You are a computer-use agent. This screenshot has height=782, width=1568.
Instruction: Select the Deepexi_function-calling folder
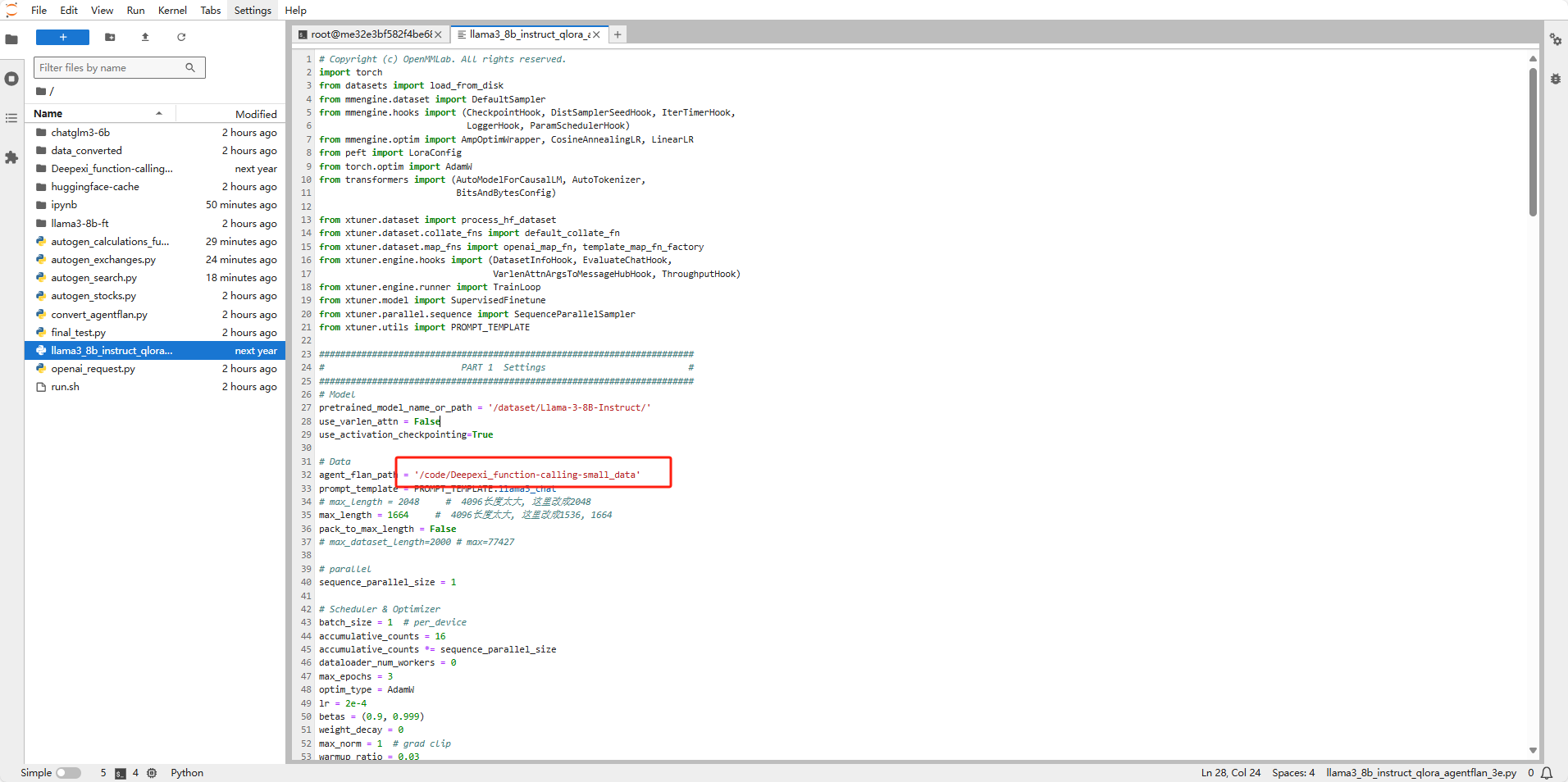(156, 169)
